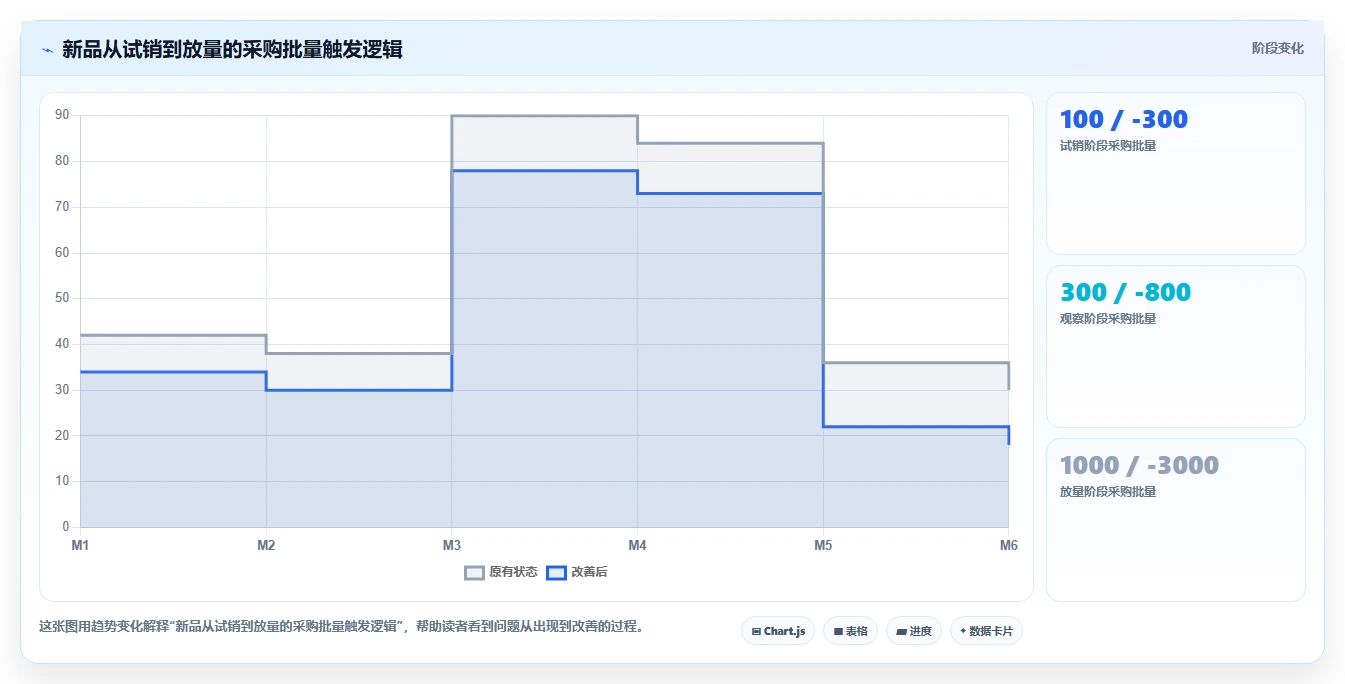This screenshot has width=1345, height=684.
Task: Click the description text below the chart
Action: point(341,627)
